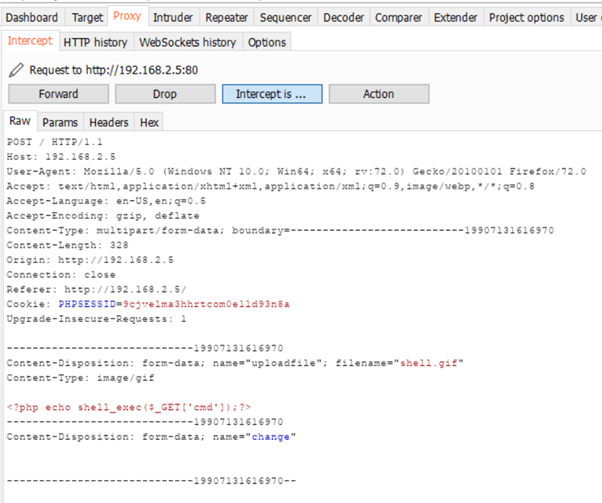Click the 'POST / HTTP/1.1' request line

[x=55, y=142]
